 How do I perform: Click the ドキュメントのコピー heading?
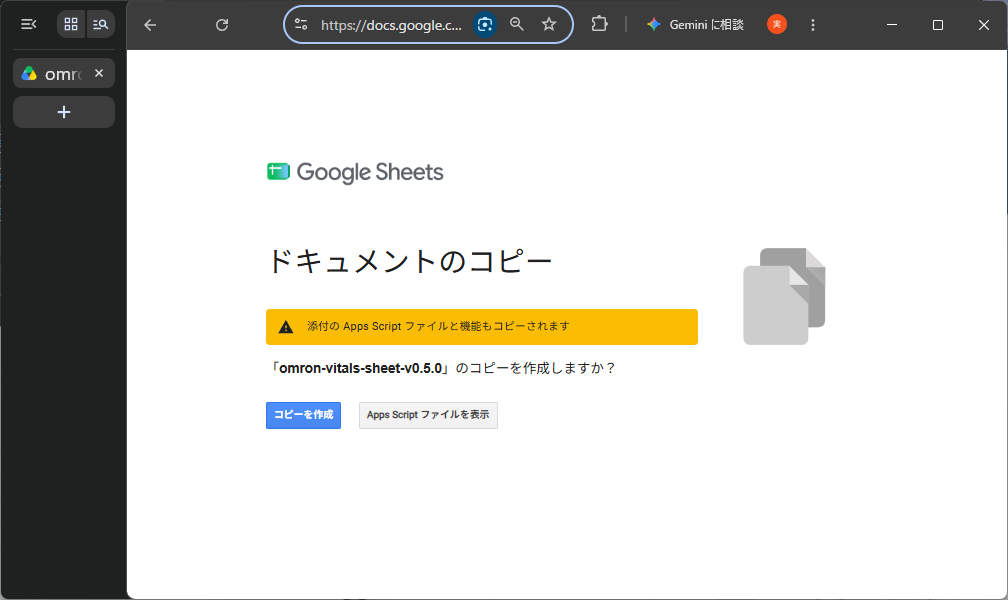point(410,261)
